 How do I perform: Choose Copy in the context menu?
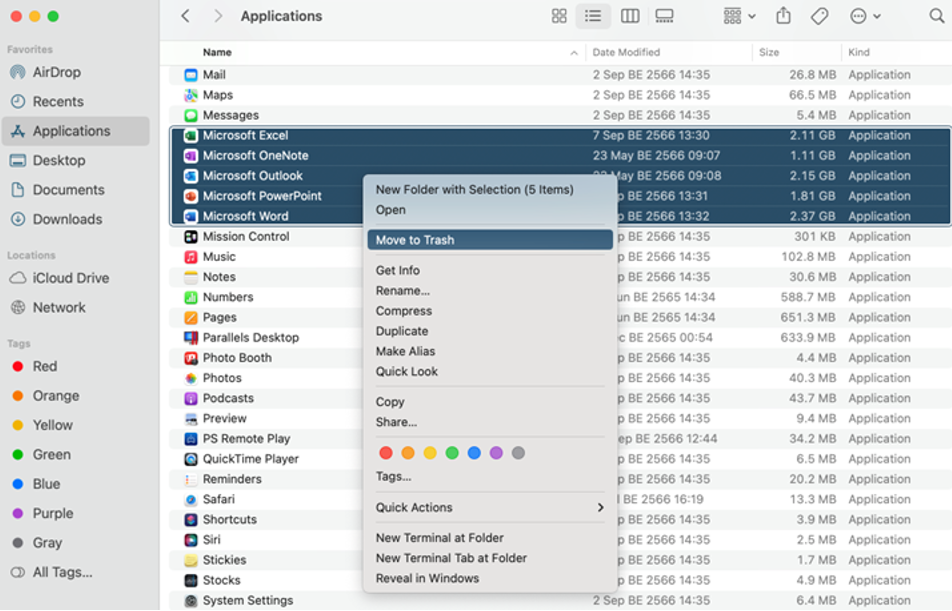point(490,401)
